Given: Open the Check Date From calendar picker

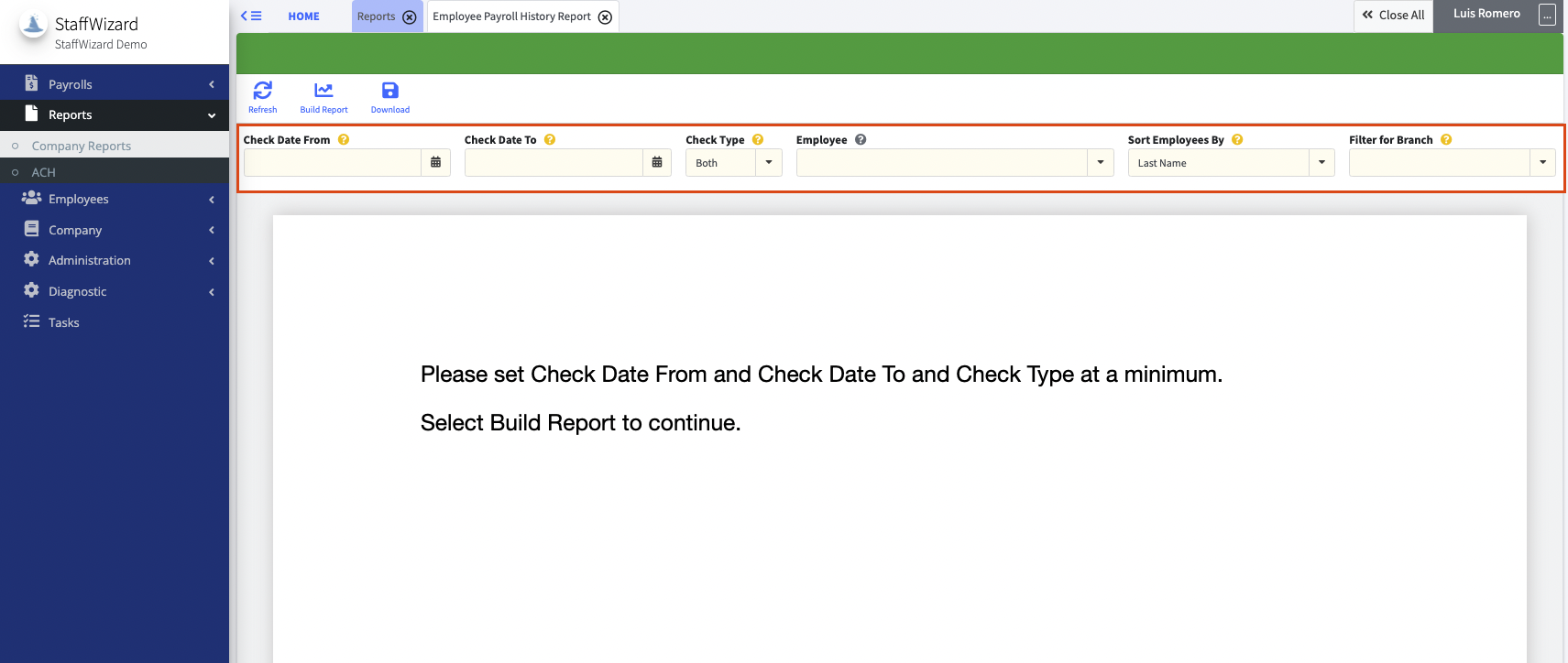Looking at the screenshot, I should (x=435, y=163).
